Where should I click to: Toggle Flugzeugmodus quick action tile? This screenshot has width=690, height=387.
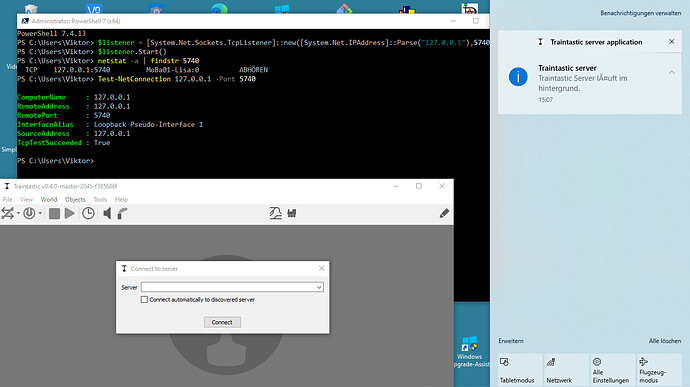(x=659, y=370)
